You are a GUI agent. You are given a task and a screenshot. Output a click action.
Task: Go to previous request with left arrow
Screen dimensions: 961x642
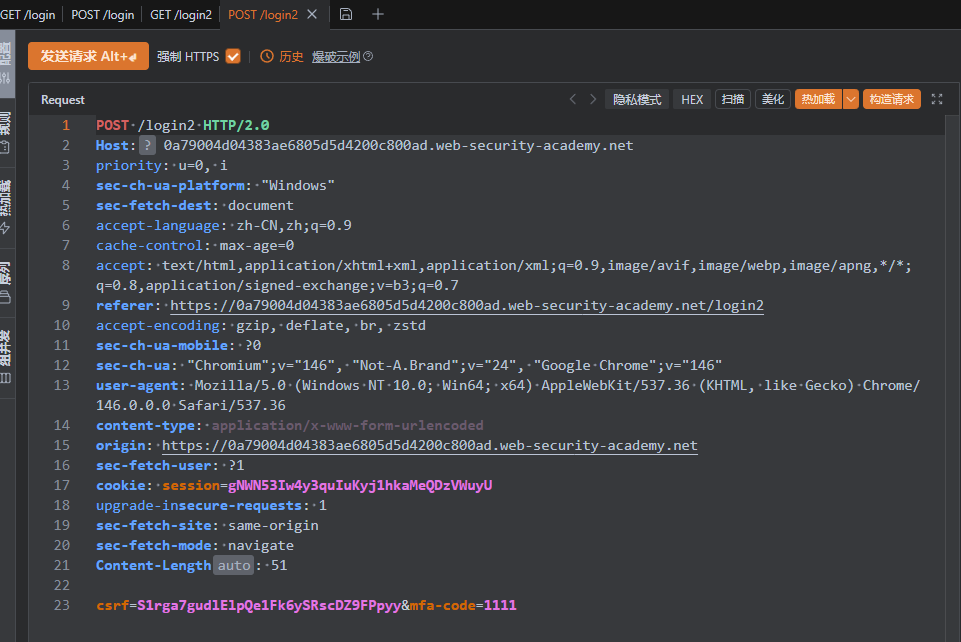point(573,99)
